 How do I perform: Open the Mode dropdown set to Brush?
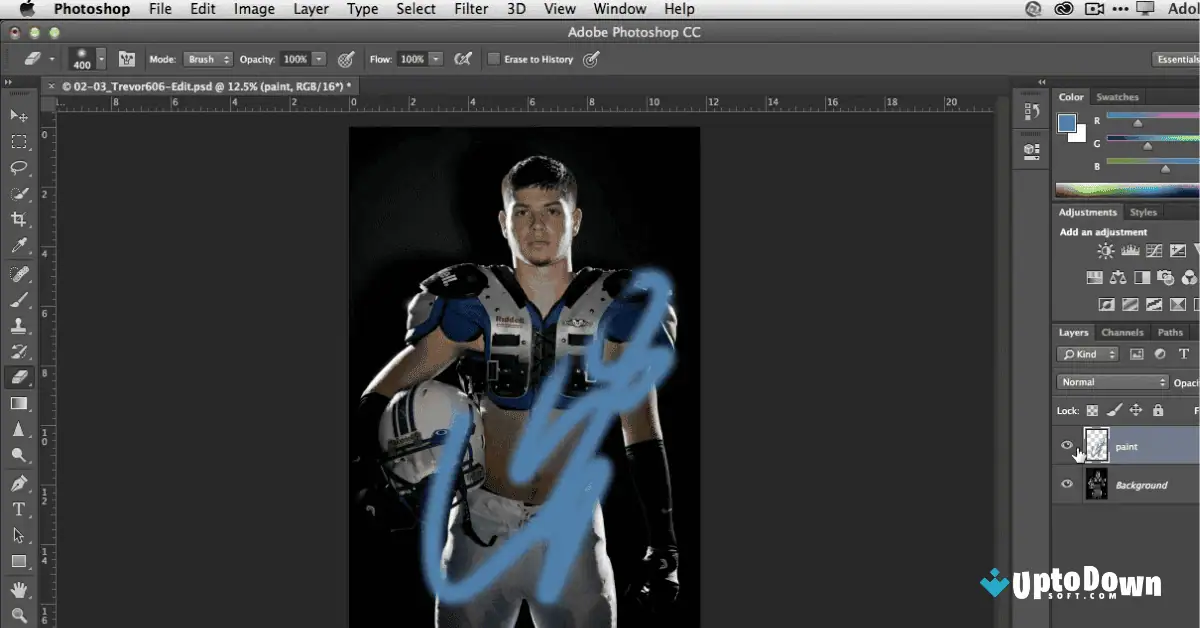click(x=207, y=58)
